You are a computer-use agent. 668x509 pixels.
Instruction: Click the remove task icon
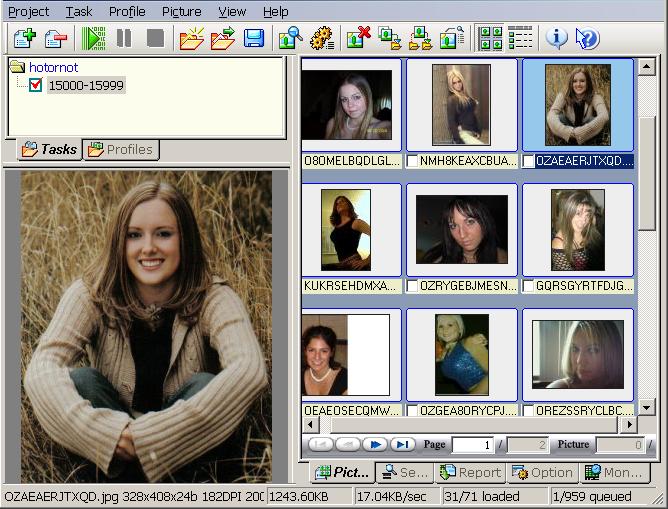click(x=56, y=39)
